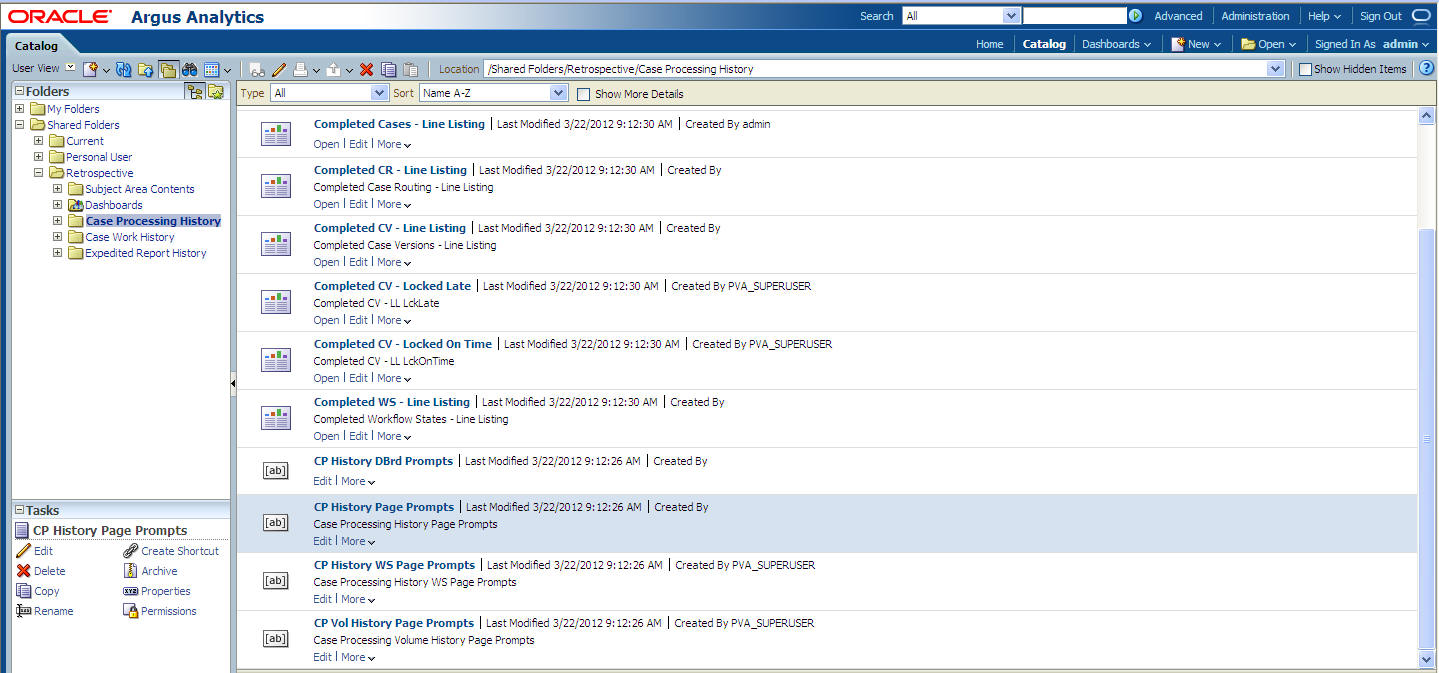The height and width of the screenshot is (673, 1439).
Task: Click the CP Vol History Page Prompts [ab] icon
Action: tap(275, 638)
